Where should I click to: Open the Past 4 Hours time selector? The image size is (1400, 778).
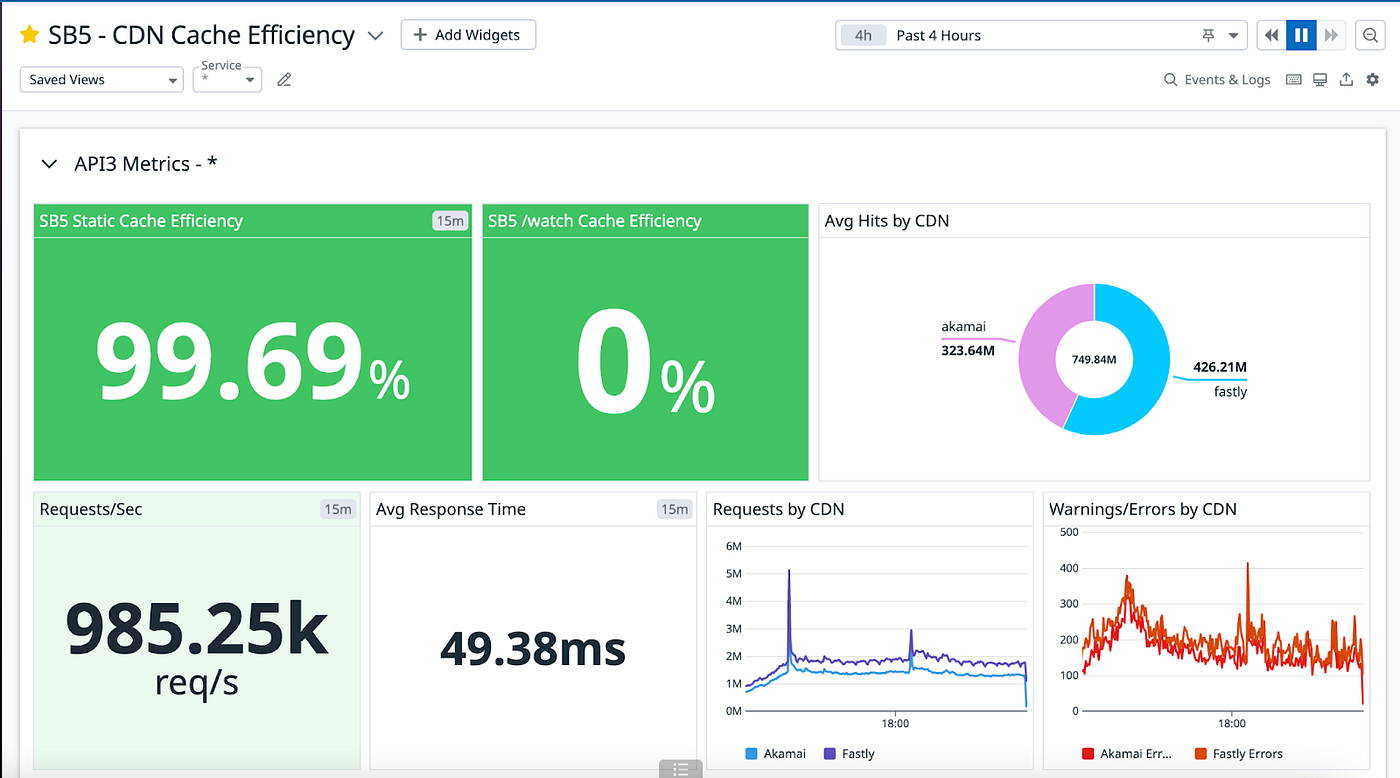(x=1041, y=35)
